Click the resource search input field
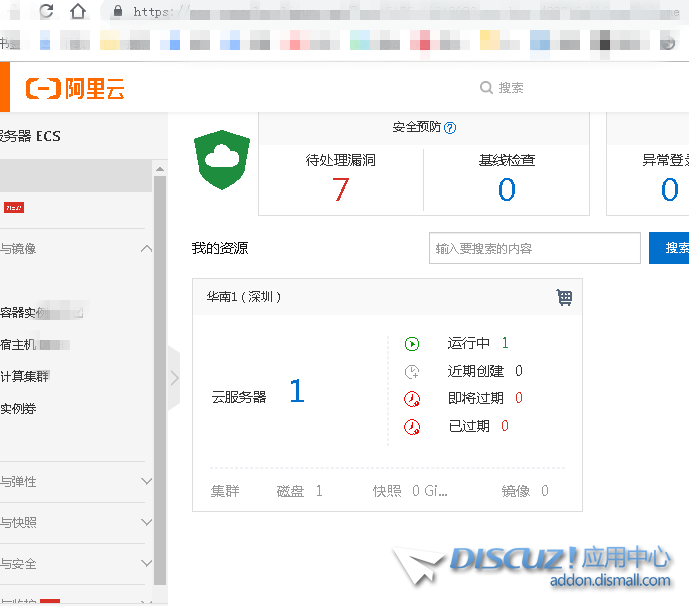 pyautogui.click(x=534, y=248)
